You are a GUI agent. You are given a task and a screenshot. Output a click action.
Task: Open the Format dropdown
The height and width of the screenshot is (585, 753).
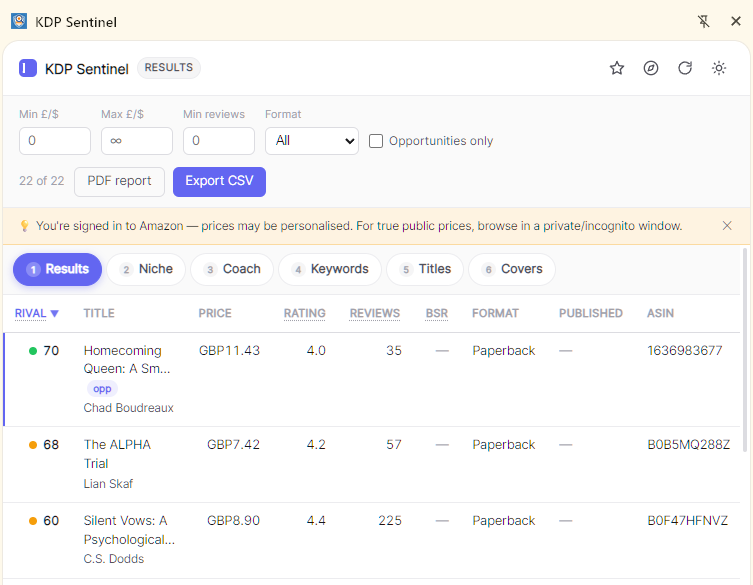coord(312,141)
